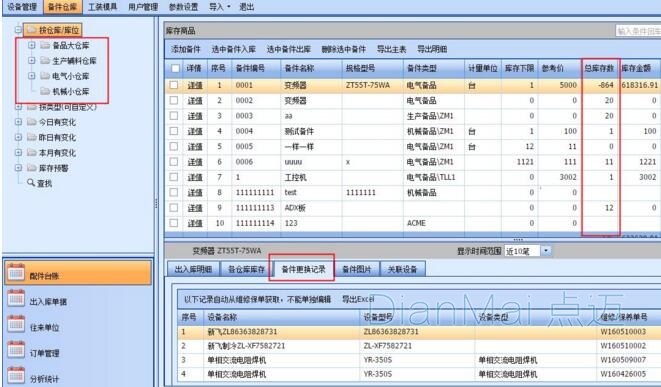Open the 工装模具 menu
This screenshot has height=387, width=661.
tap(102, 7)
